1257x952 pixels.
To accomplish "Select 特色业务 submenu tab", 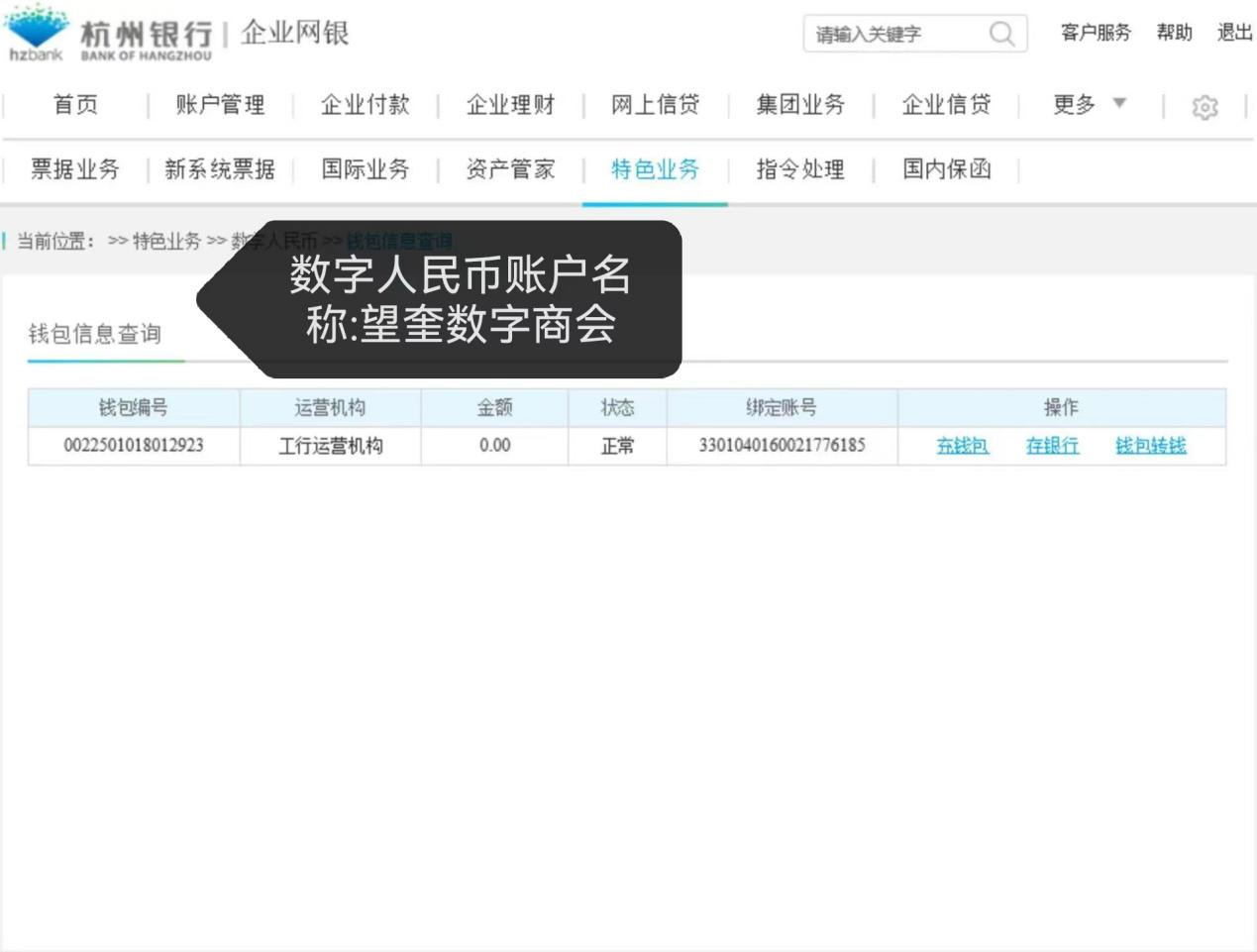I will point(656,169).
